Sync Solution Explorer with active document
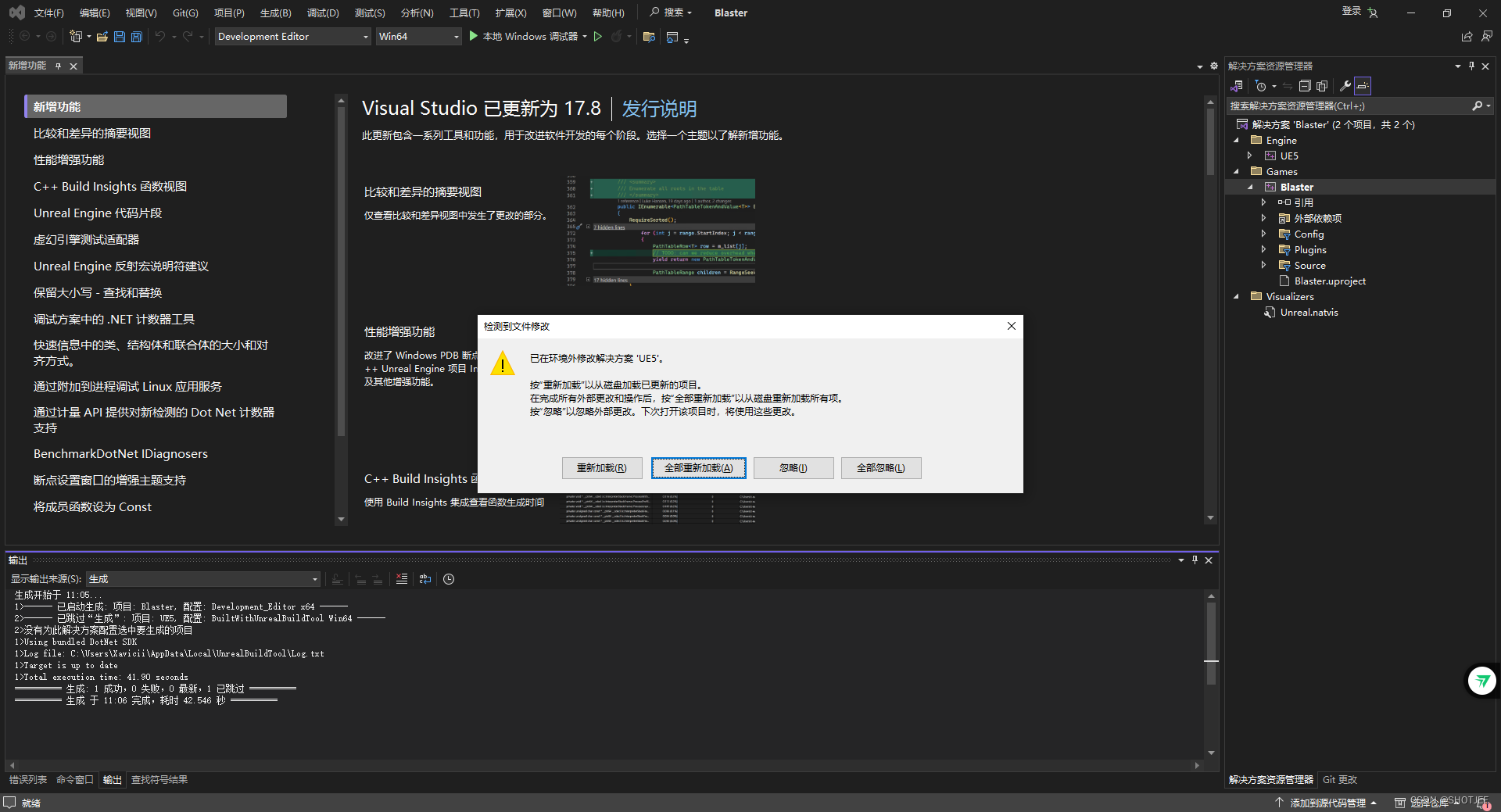This screenshot has height=812, width=1501. (x=1286, y=86)
